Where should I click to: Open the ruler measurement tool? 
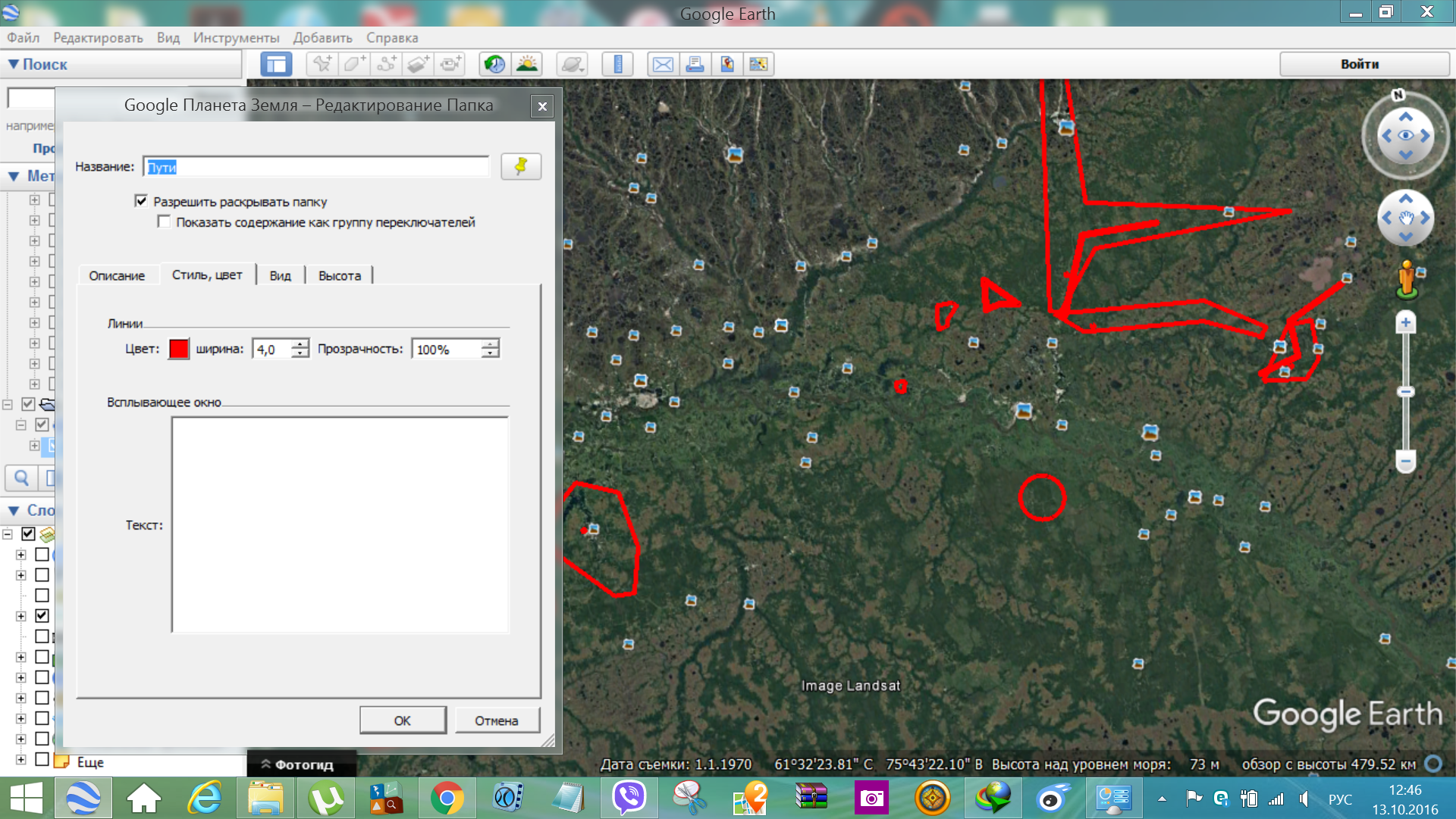617,64
